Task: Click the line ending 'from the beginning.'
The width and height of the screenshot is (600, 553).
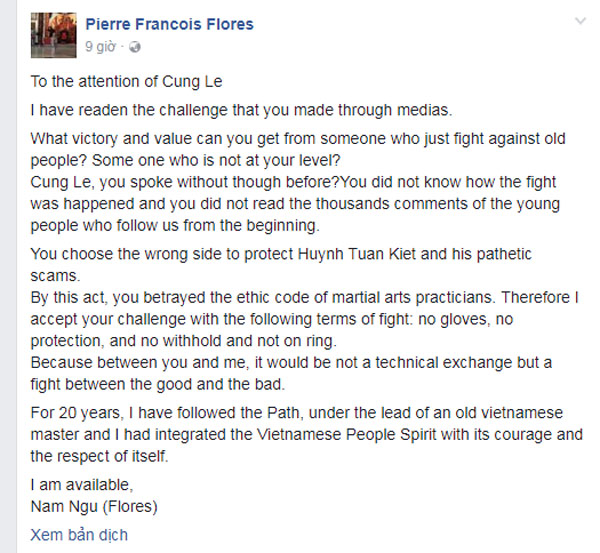Action: pos(175,225)
